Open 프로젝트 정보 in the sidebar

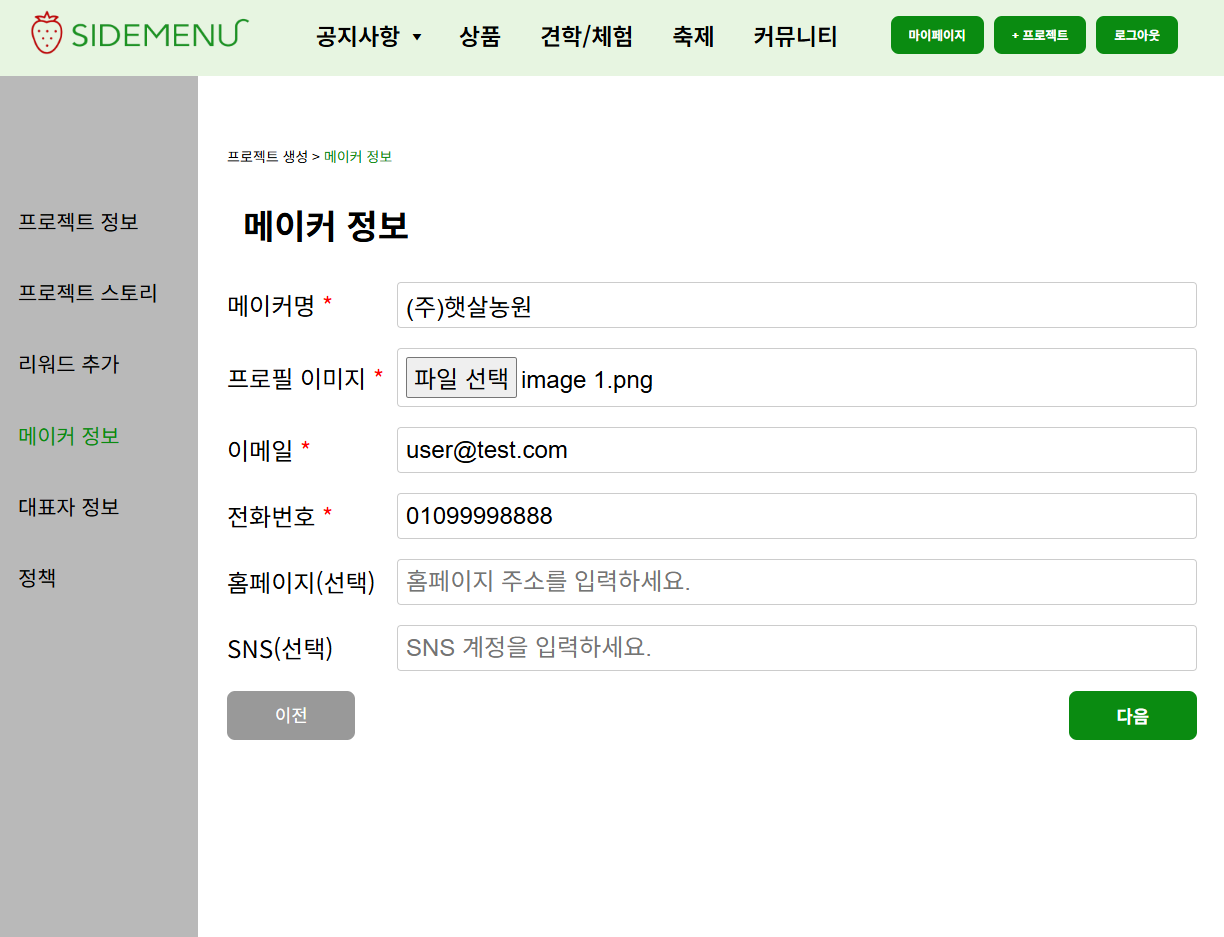[78, 222]
